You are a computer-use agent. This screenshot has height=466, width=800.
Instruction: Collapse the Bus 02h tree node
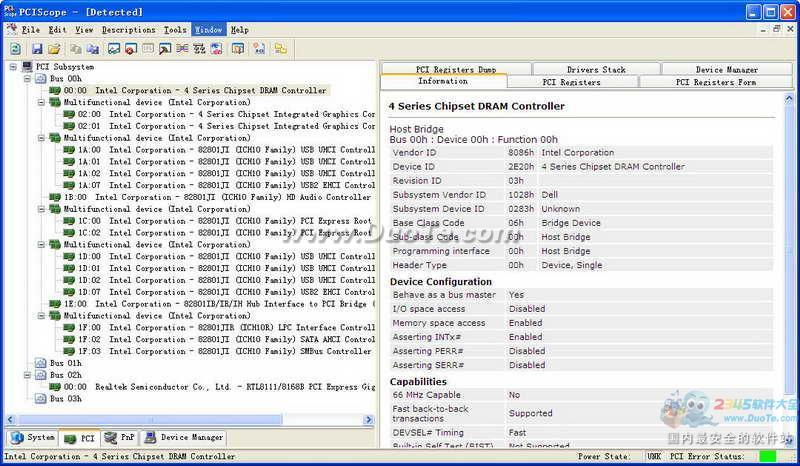point(28,375)
